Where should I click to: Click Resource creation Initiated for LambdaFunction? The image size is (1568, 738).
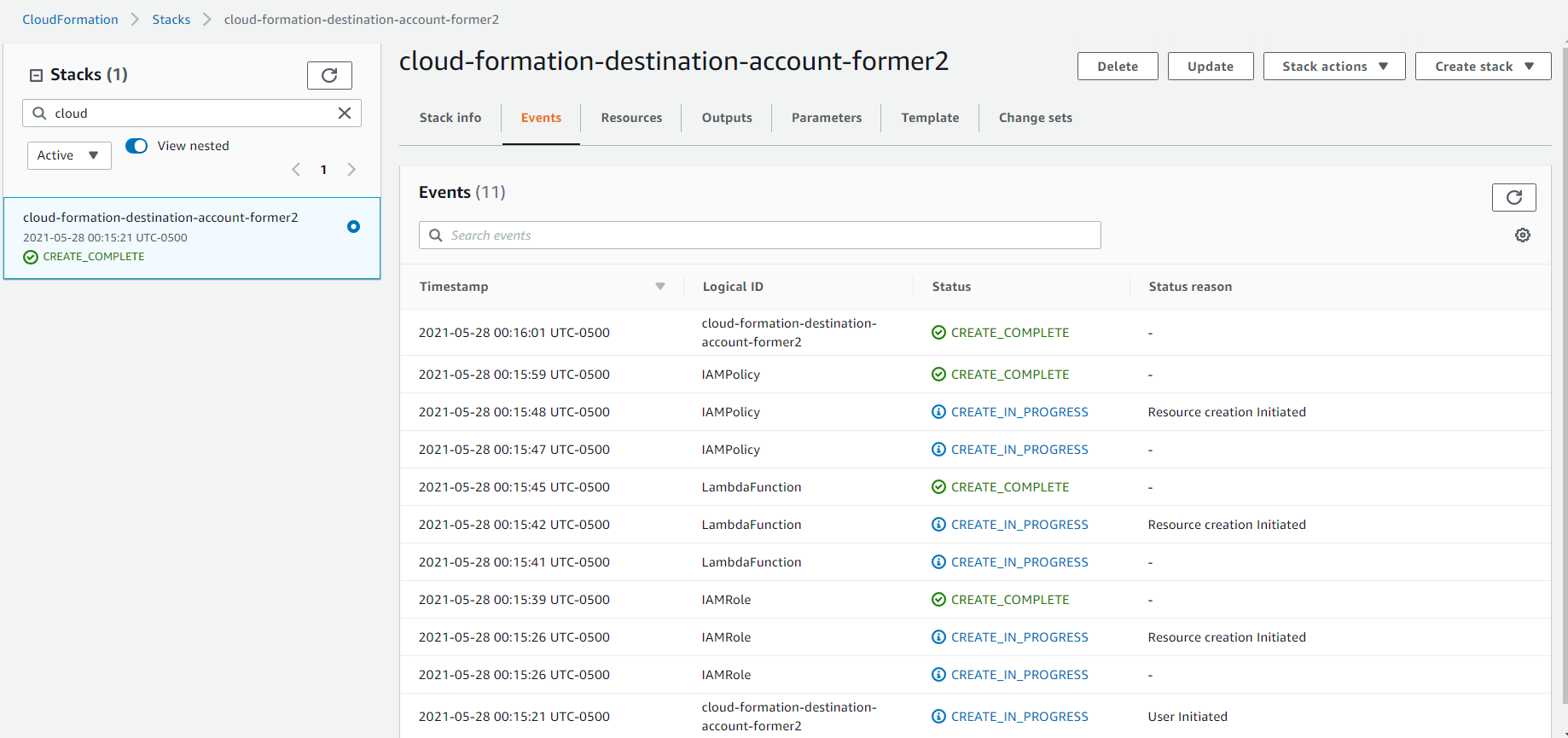[x=1227, y=525]
